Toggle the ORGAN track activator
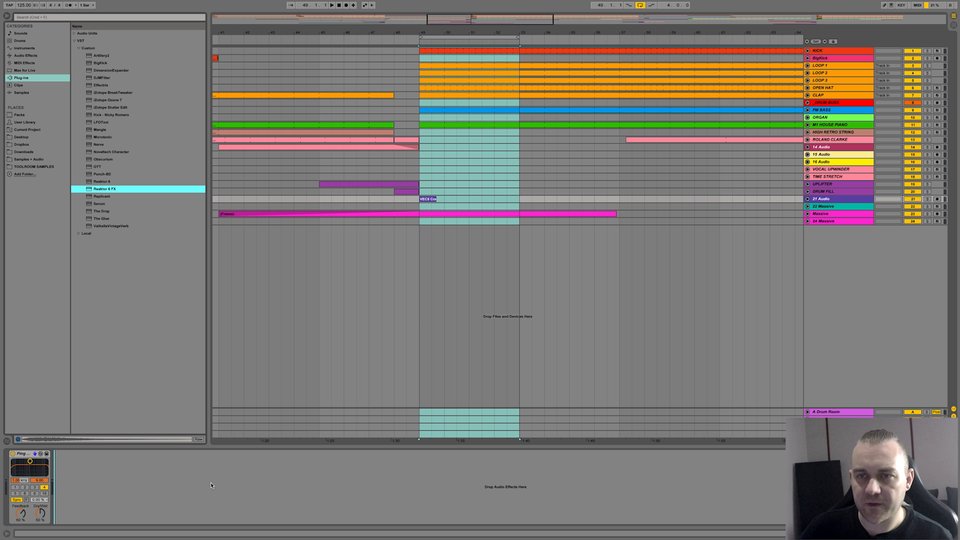 click(x=912, y=117)
